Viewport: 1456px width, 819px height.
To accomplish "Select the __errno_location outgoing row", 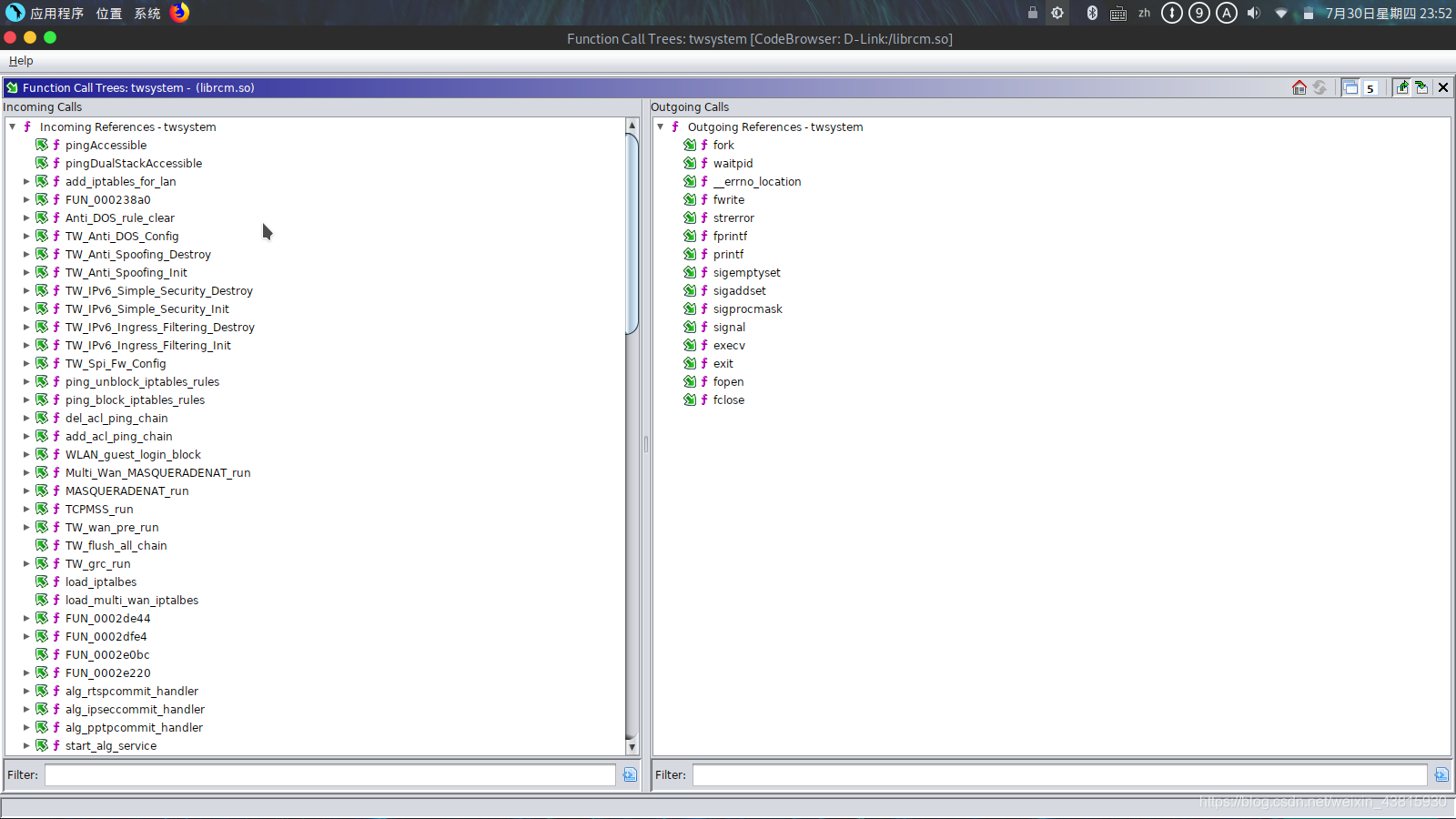I will pos(757,181).
